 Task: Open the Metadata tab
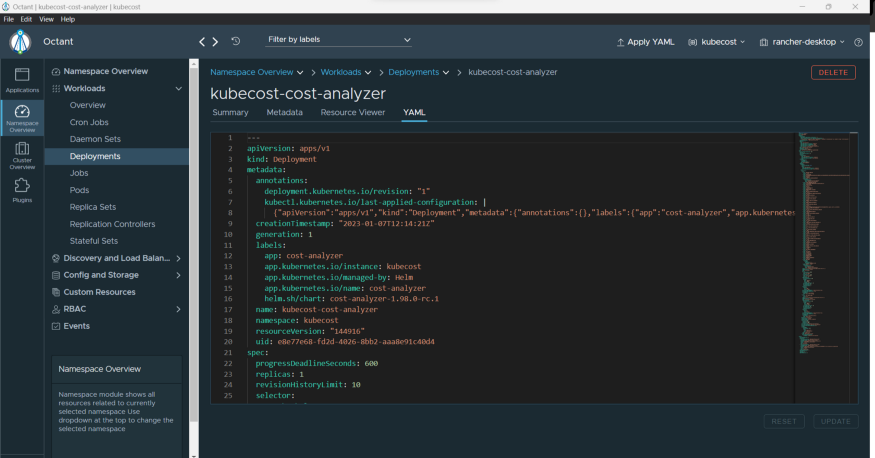pos(284,112)
